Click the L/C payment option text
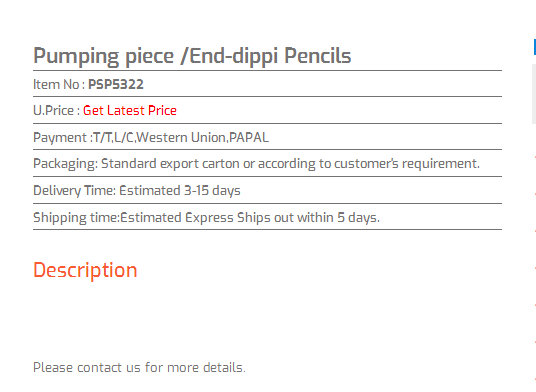This screenshot has height=392, width=536. [x=123, y=137]
